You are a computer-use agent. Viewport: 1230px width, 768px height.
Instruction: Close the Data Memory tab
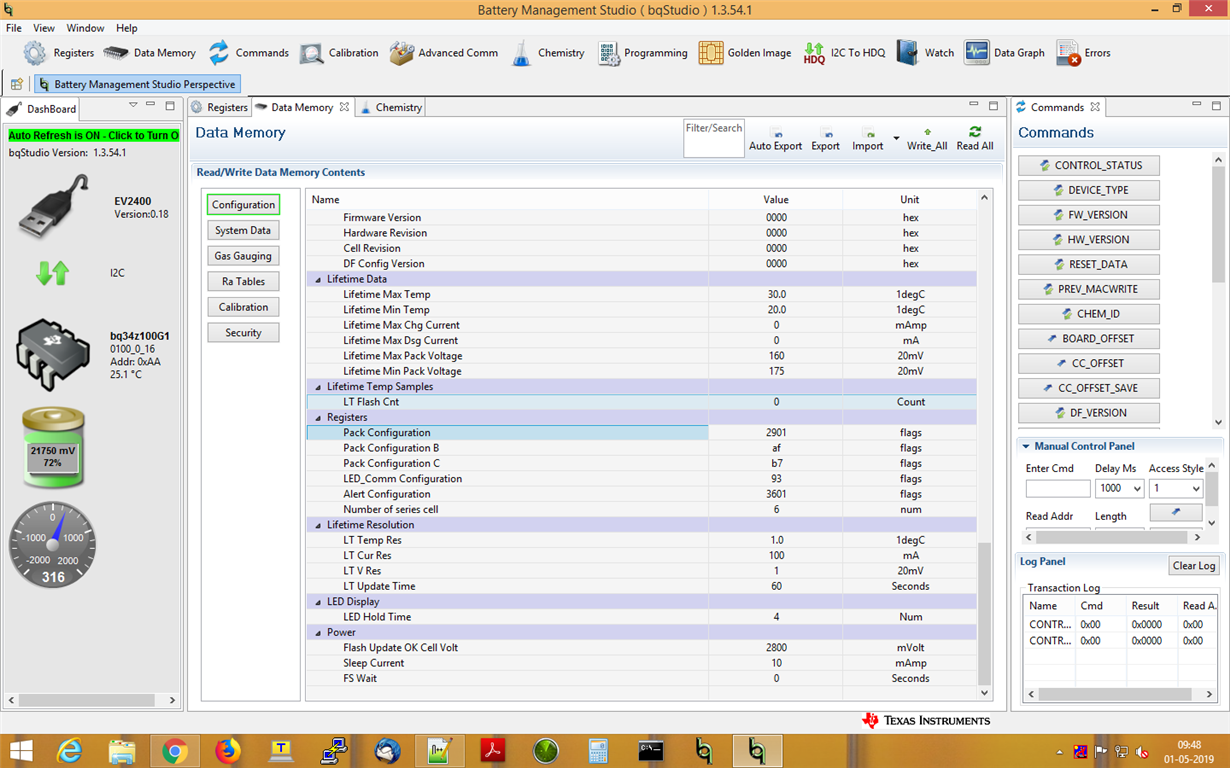click(344, 107)
